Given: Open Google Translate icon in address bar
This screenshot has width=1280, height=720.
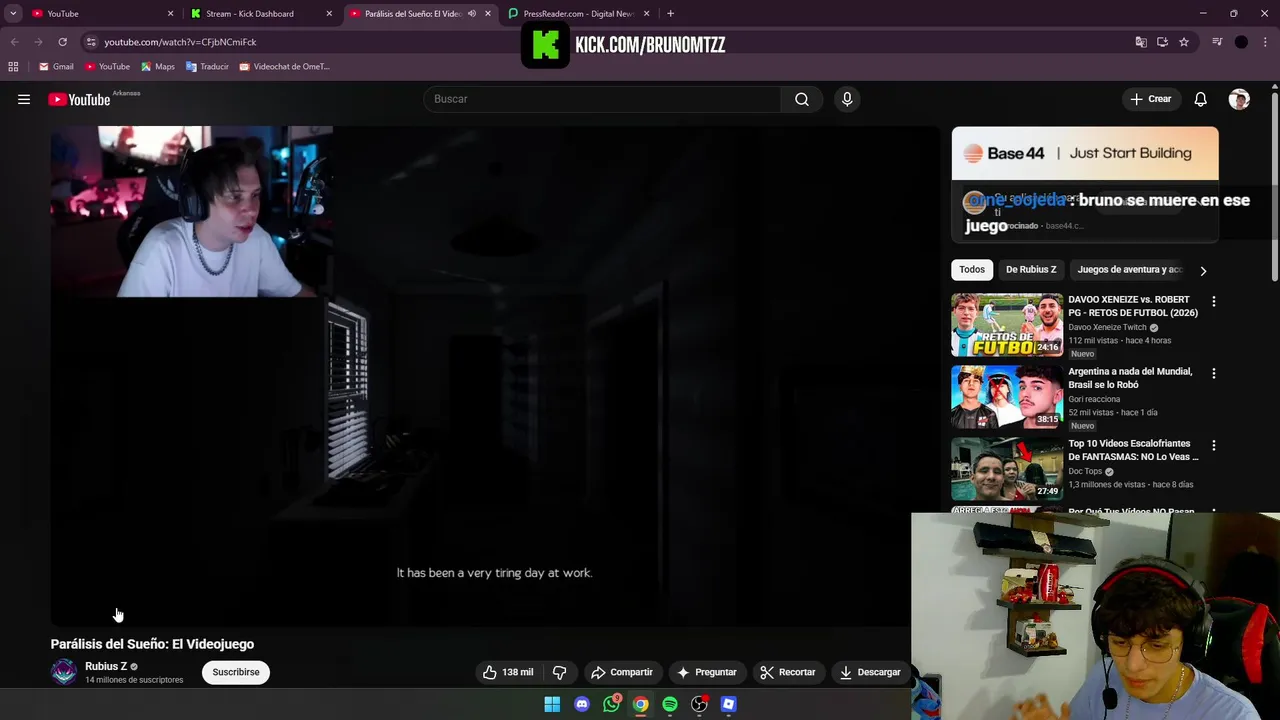Looking at the screenshot, I should pyautogui.click(x=1141, y=42).
